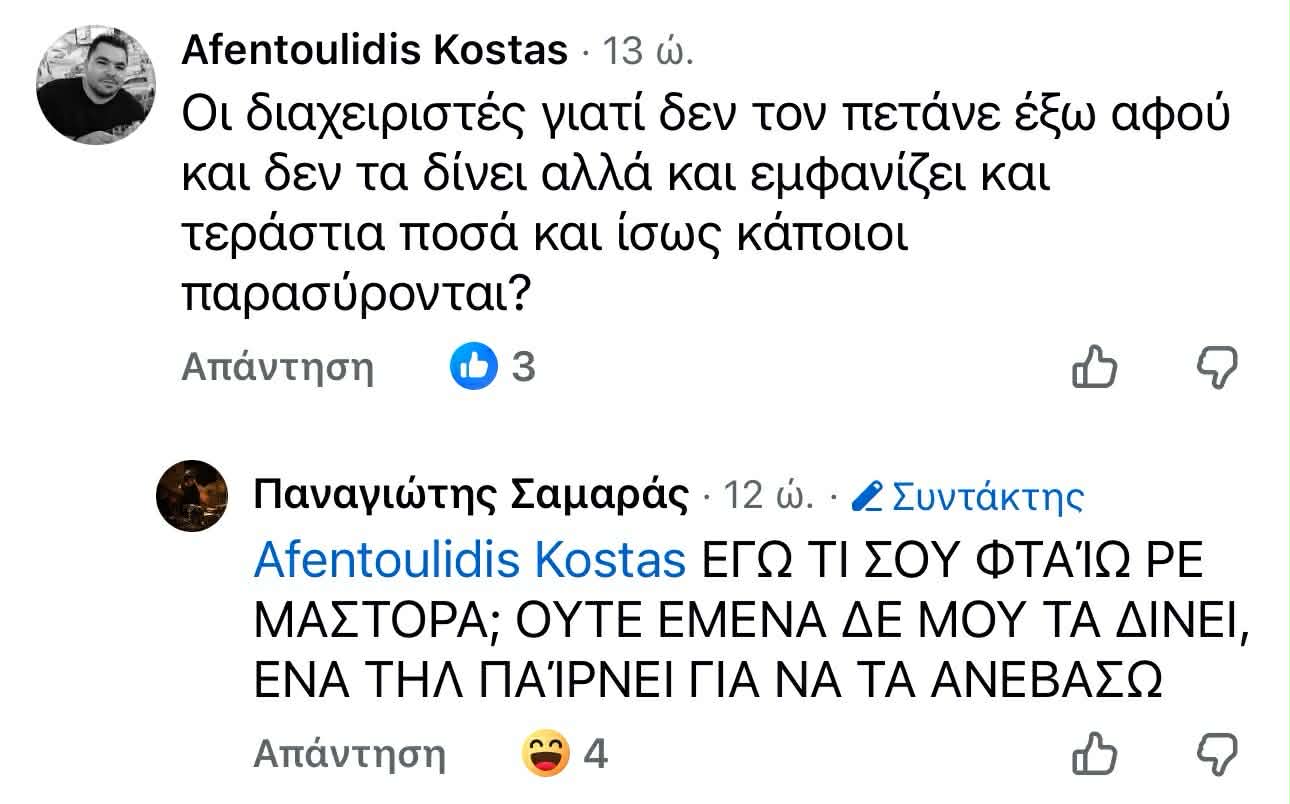Click the Συντάκτης badge label

coord(987,496)
